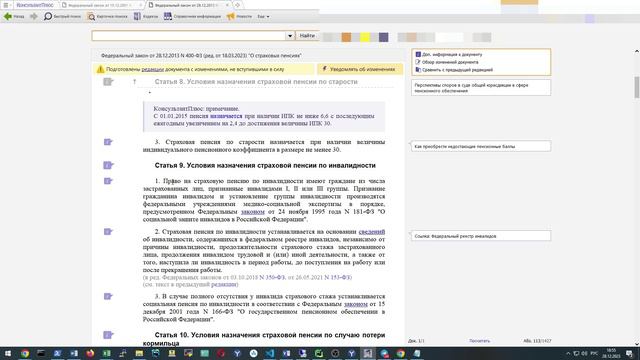This screenshot has width=640, height=360.
Task: Click the Найти button
Action: pyautogui.click(x=307, y=36)
